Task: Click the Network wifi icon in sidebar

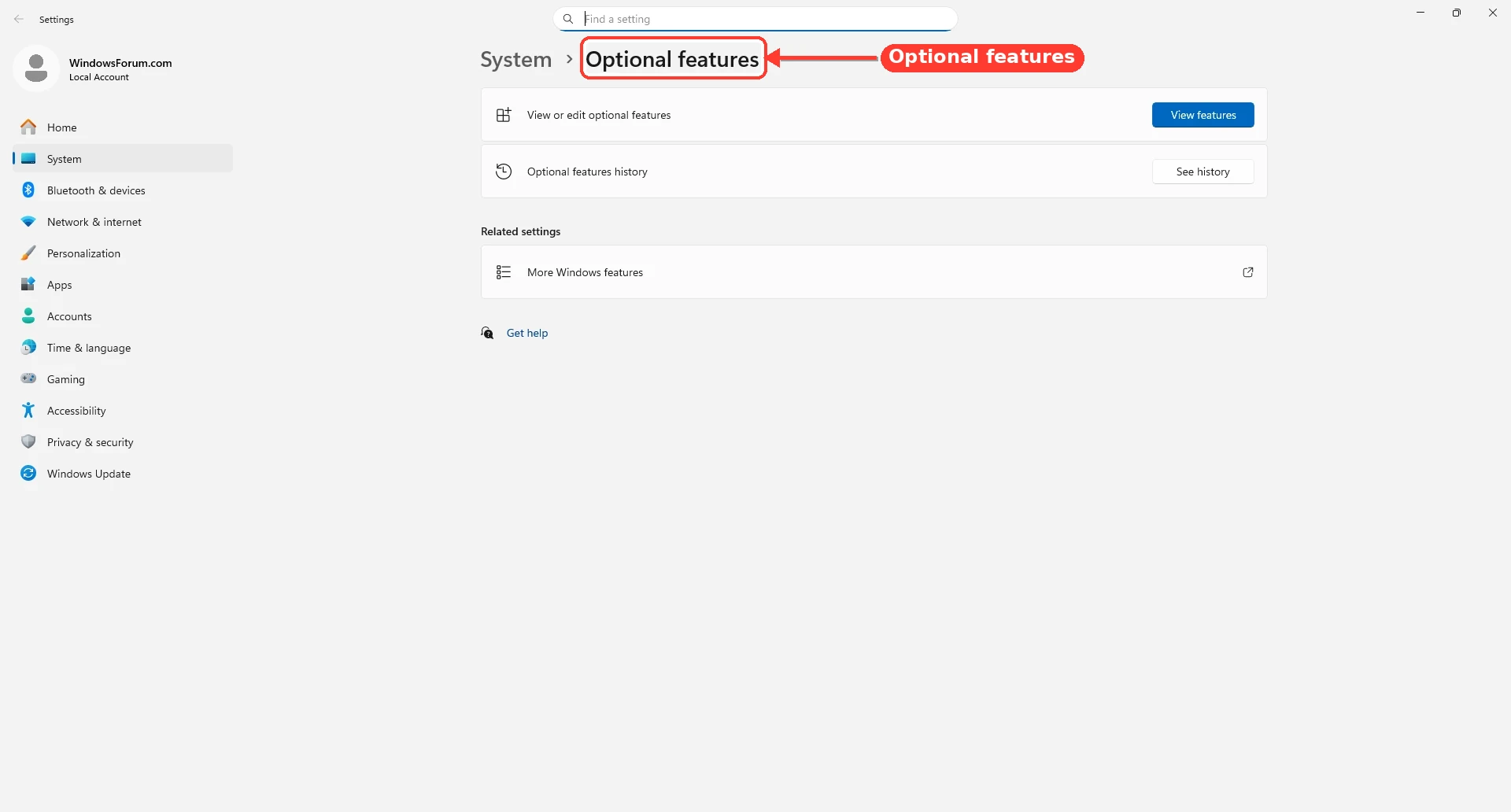Action: pyautogui.click(x=28, y=222)
